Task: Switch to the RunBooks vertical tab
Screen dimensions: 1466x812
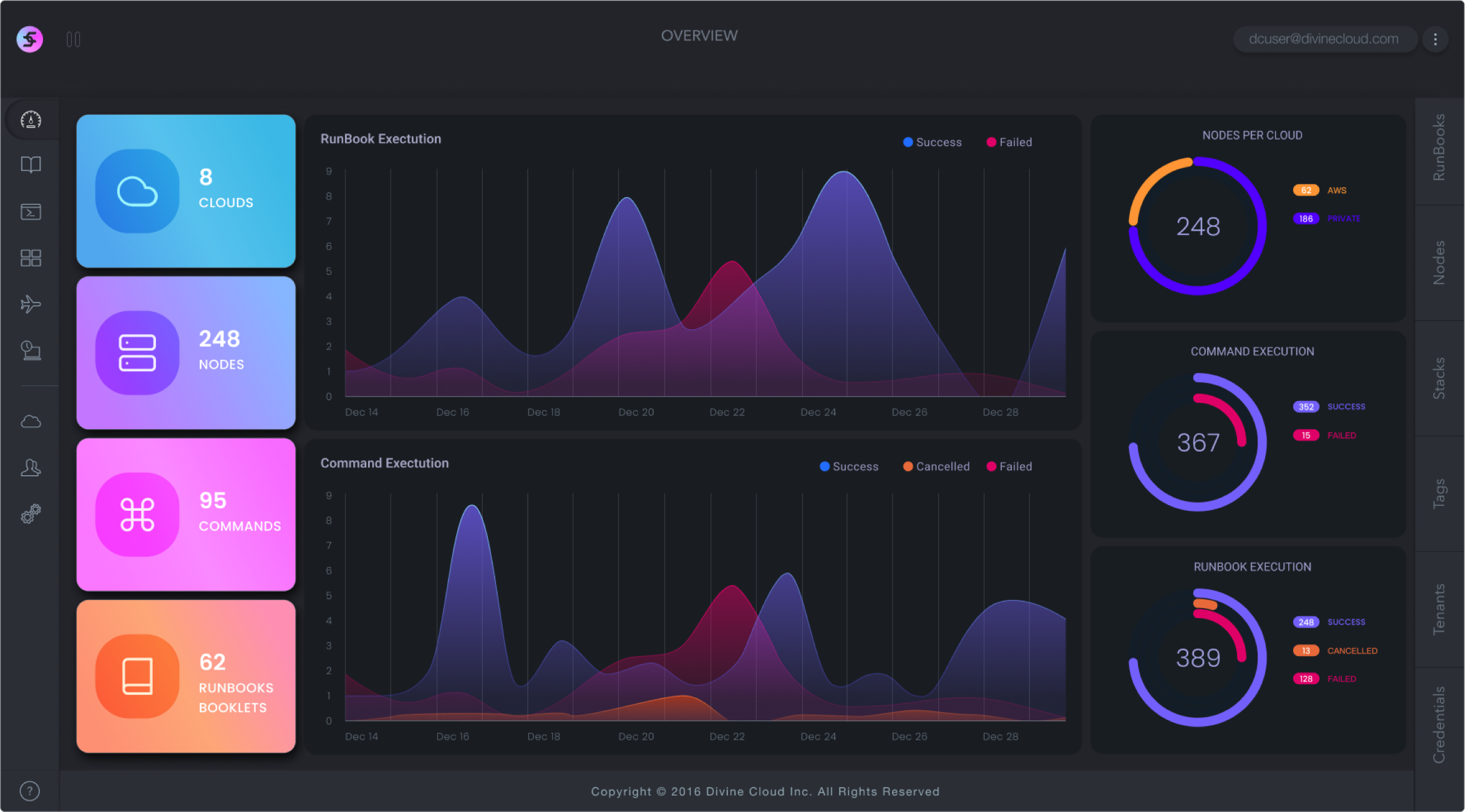Action: click(x=1439, y=148)
